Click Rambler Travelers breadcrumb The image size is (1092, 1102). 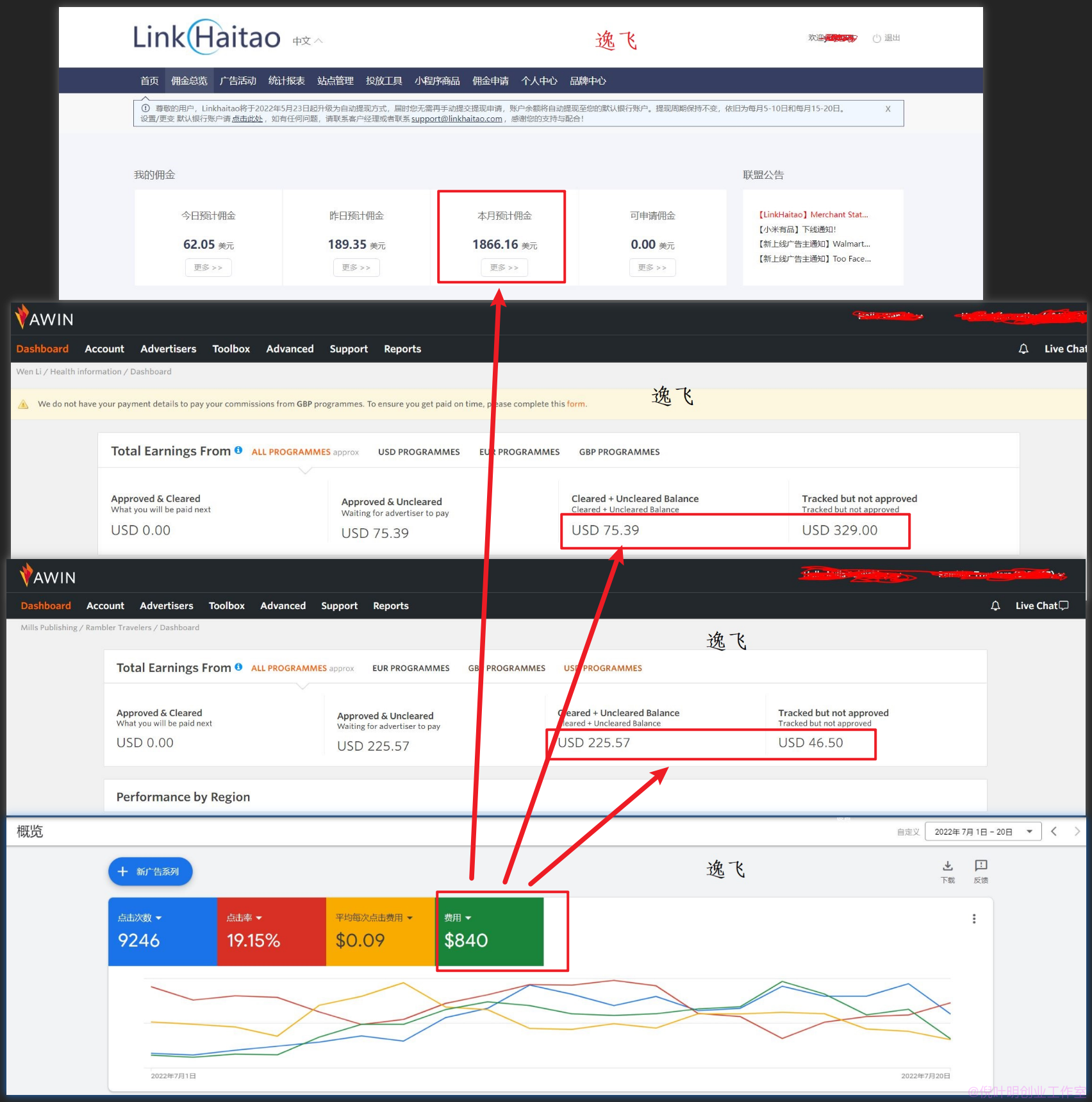[x=119, y=628]
